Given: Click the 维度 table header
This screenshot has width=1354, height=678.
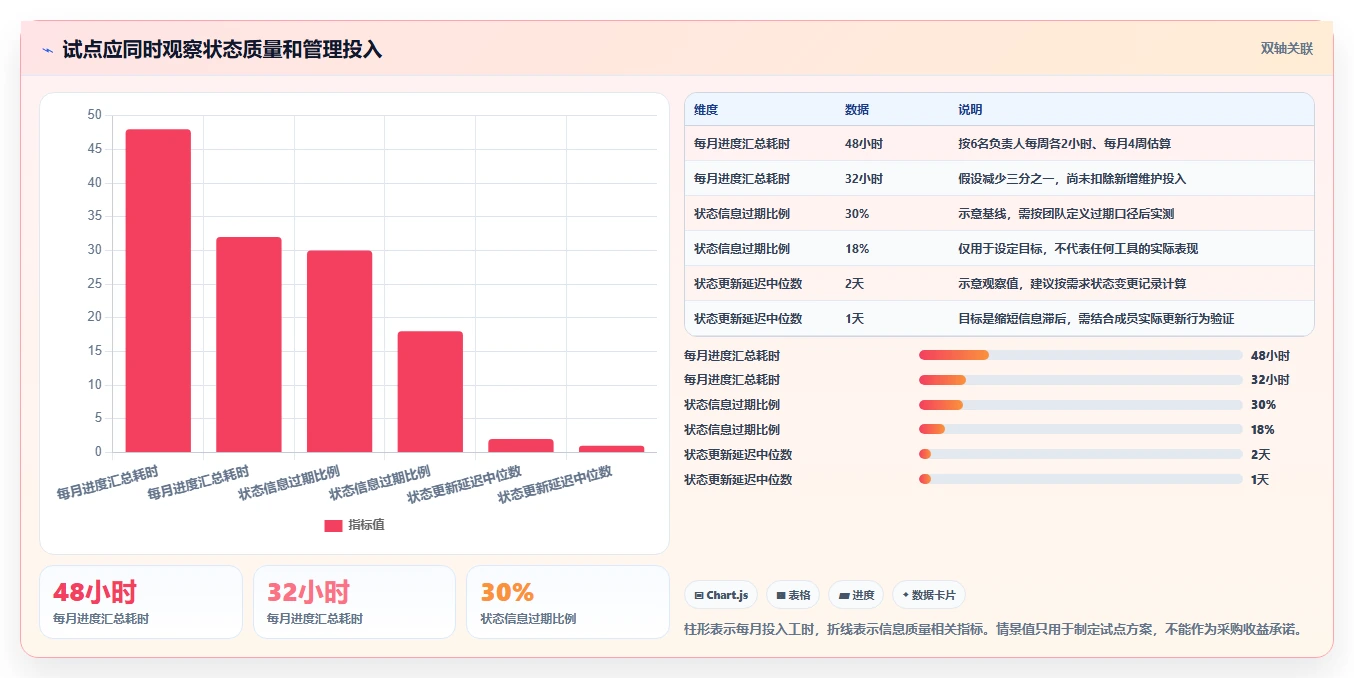Looking at the screenshot, I should [x=706, y=109].
